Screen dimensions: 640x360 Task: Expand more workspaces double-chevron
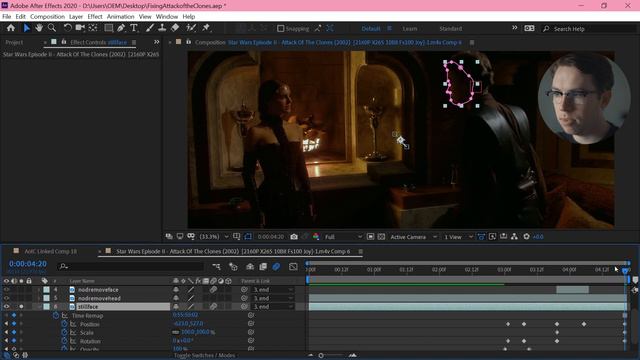coord(514,28)
